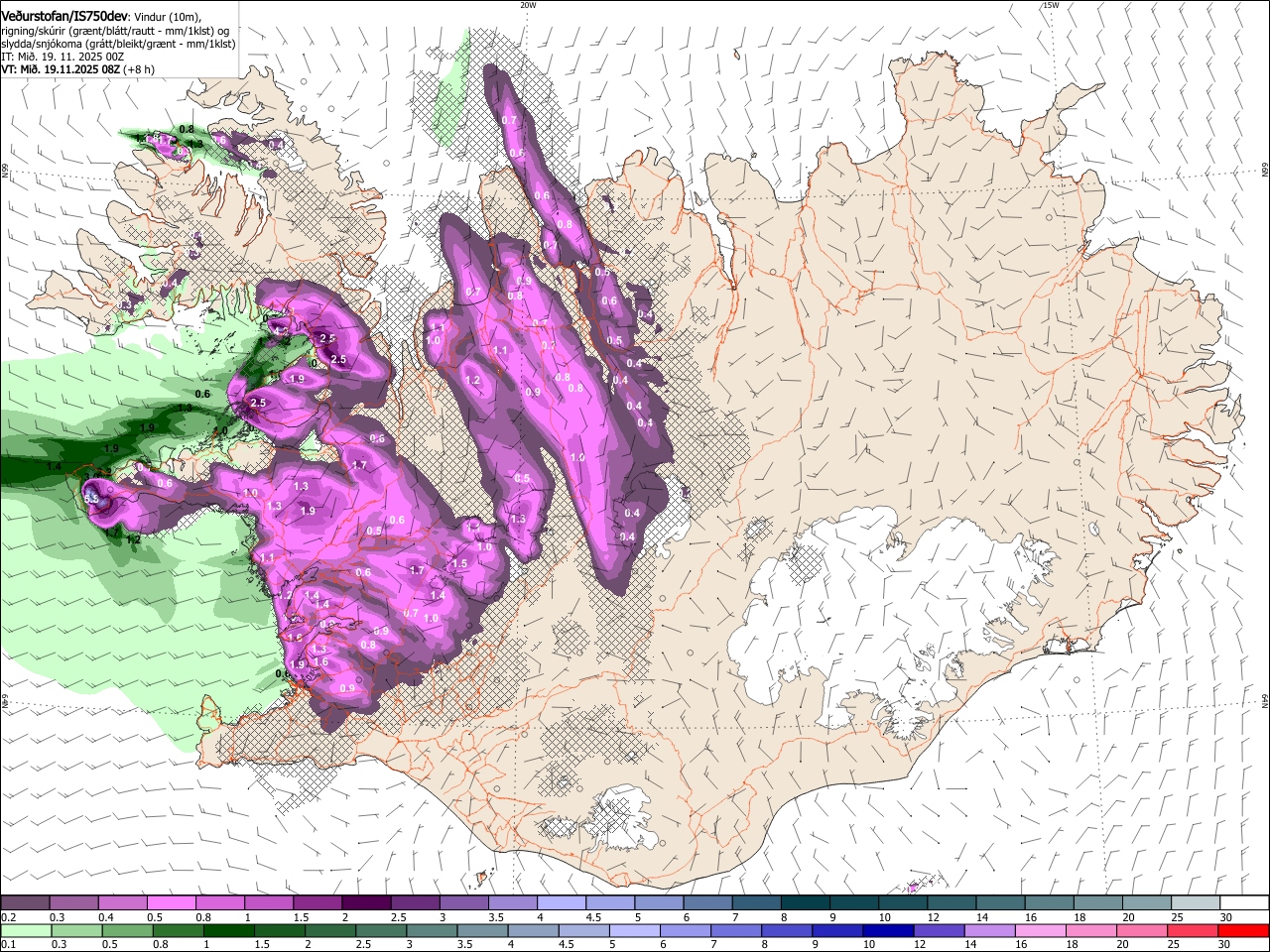The height and width of the screenshot is (952, 1270).
Task: Click the snow legend swatch between 16 and 18
Action: 1051,902
